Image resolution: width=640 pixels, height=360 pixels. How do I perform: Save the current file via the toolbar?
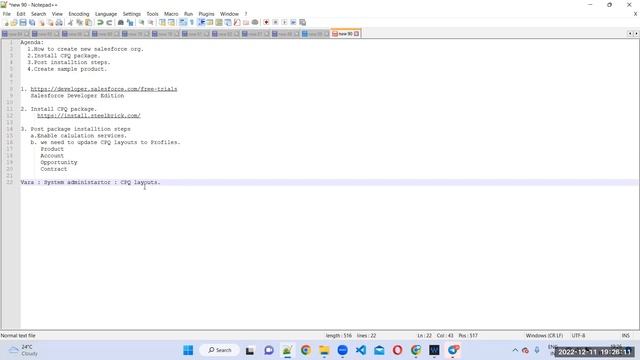(23, 22)
